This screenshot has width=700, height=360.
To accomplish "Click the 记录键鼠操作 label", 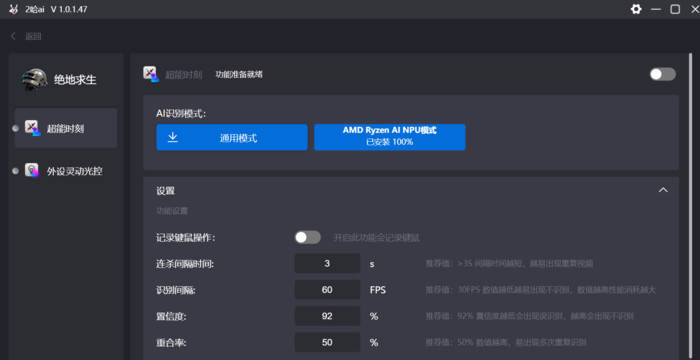I will click(x=186, y=238).
